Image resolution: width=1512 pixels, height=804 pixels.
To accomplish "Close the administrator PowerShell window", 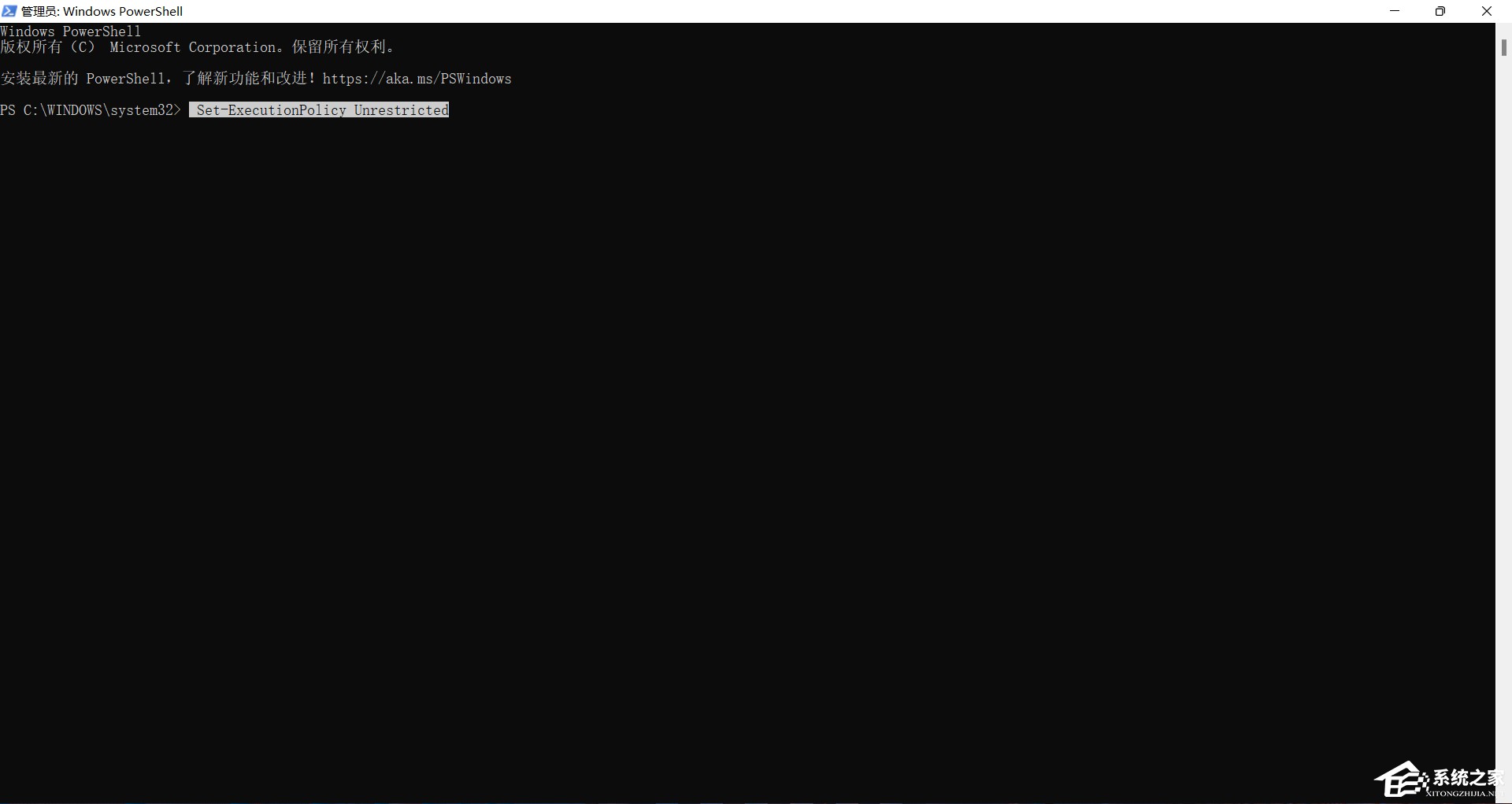I will (x=1487, y=11).
